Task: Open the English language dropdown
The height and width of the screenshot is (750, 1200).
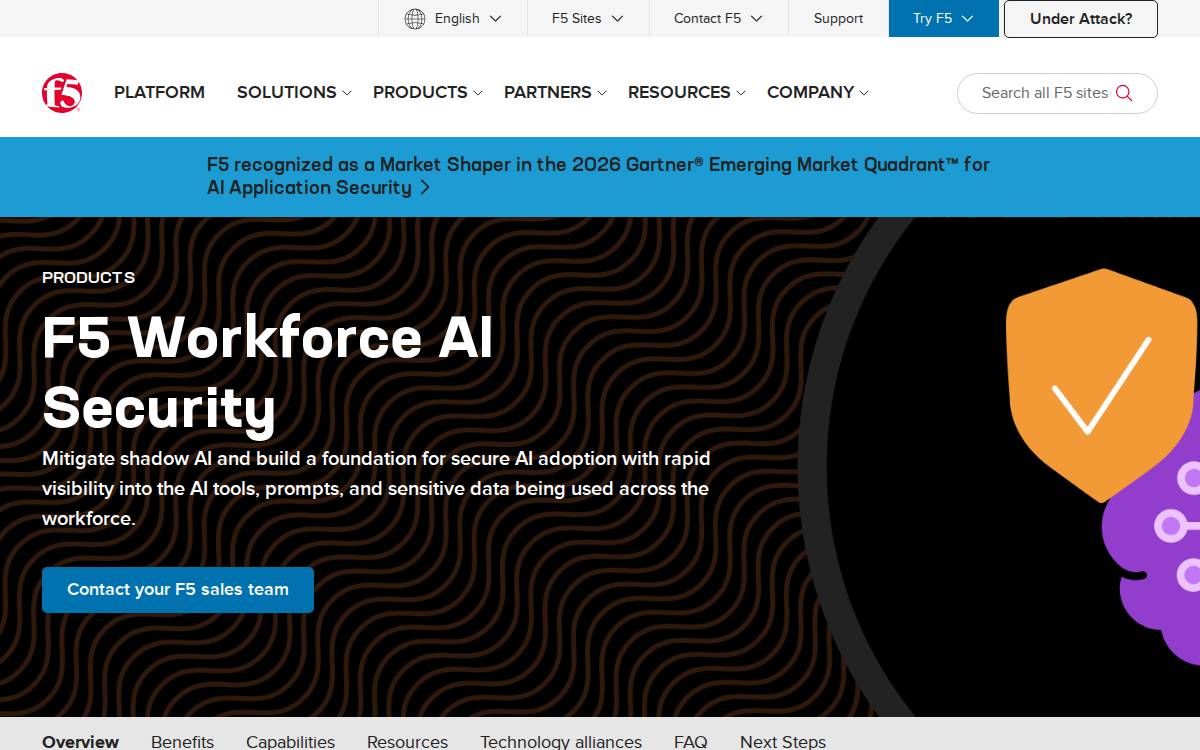Action: 453,18
